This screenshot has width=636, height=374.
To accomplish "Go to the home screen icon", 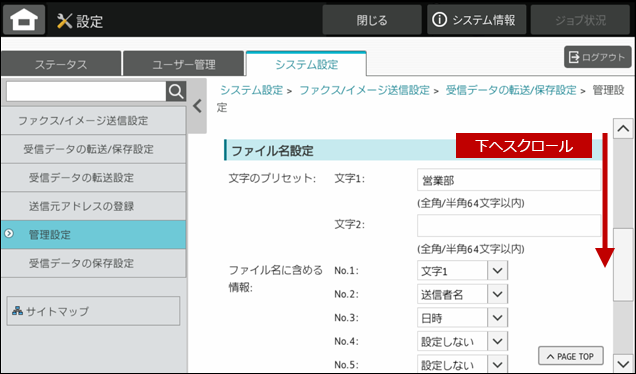I will point(24,20).
